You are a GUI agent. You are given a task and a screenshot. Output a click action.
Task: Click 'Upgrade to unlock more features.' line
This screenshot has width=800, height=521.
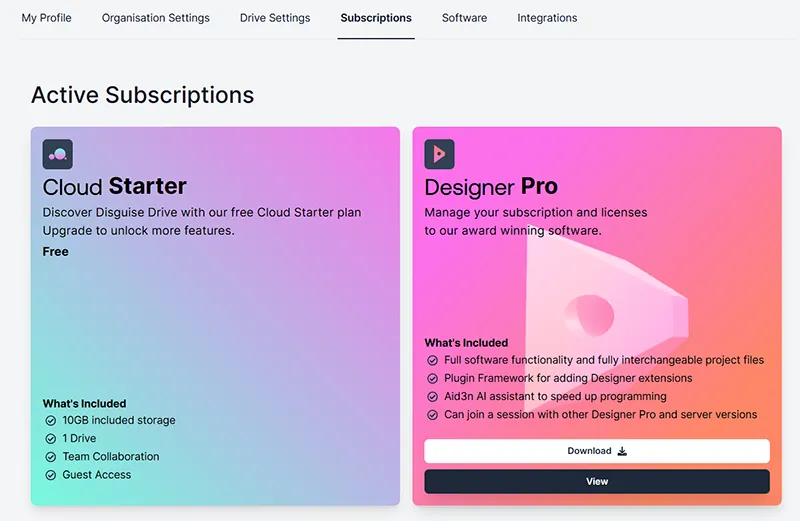138,231
